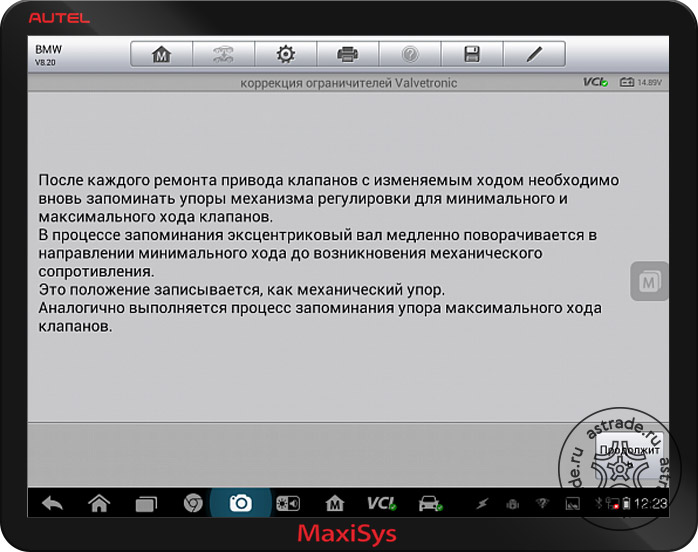Tap the title коррекция ограничителей Valvetronic
The image size is (698, 552).
click(x=349, y=83)
